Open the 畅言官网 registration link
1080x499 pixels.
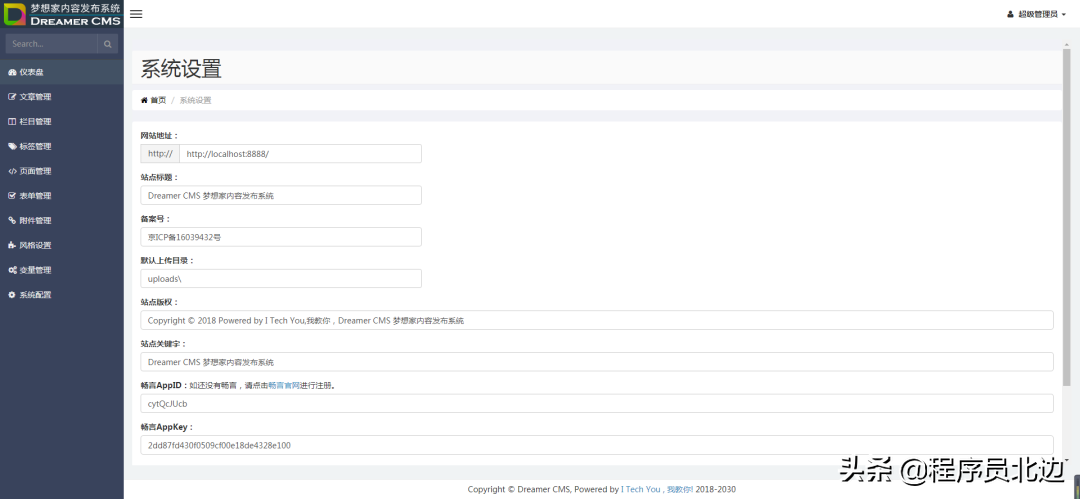click(x=284, y=386)
